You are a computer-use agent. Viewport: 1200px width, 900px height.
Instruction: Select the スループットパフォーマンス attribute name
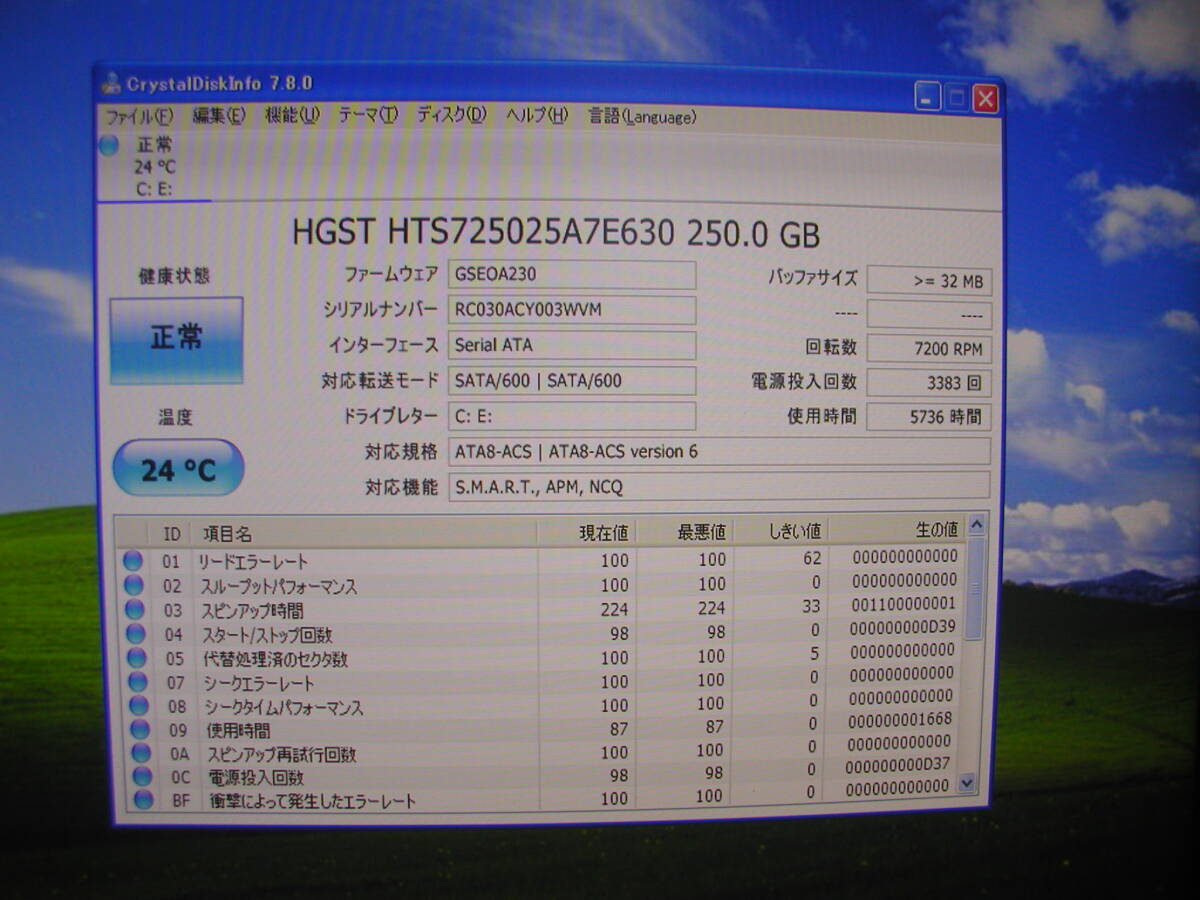pos(277,587)
